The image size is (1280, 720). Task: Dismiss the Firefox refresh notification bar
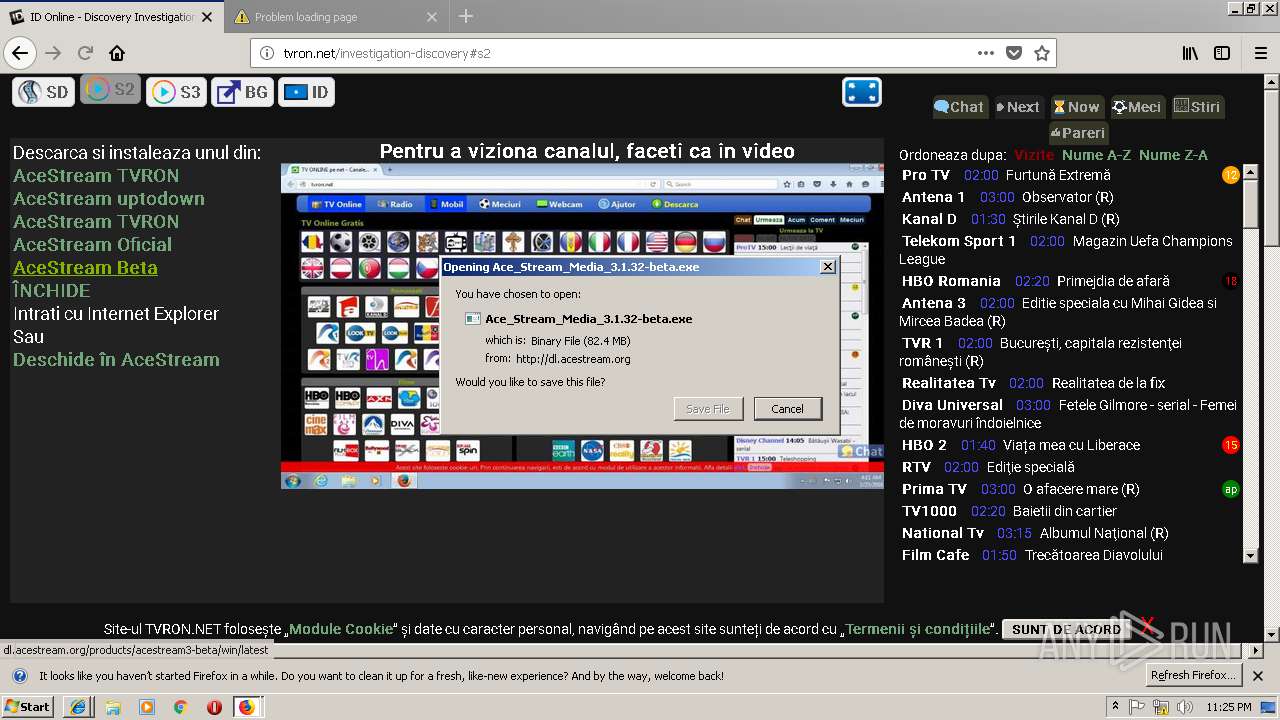1258,676
